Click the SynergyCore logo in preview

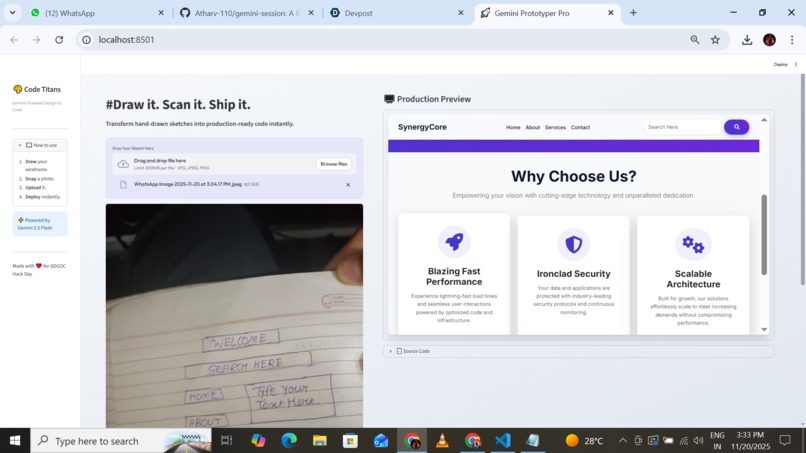pos(422,127)
